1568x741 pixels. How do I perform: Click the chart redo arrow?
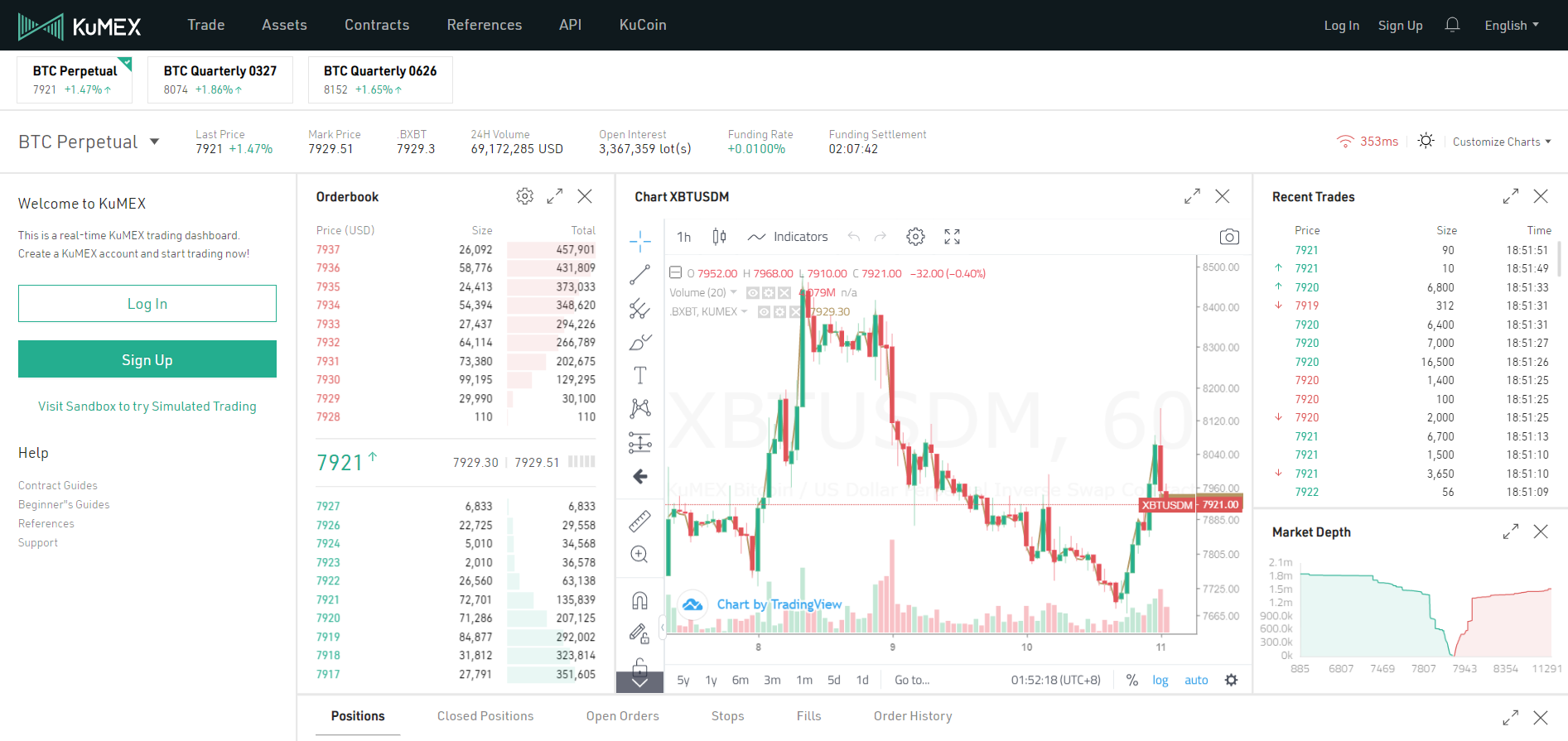pos(880,237)
